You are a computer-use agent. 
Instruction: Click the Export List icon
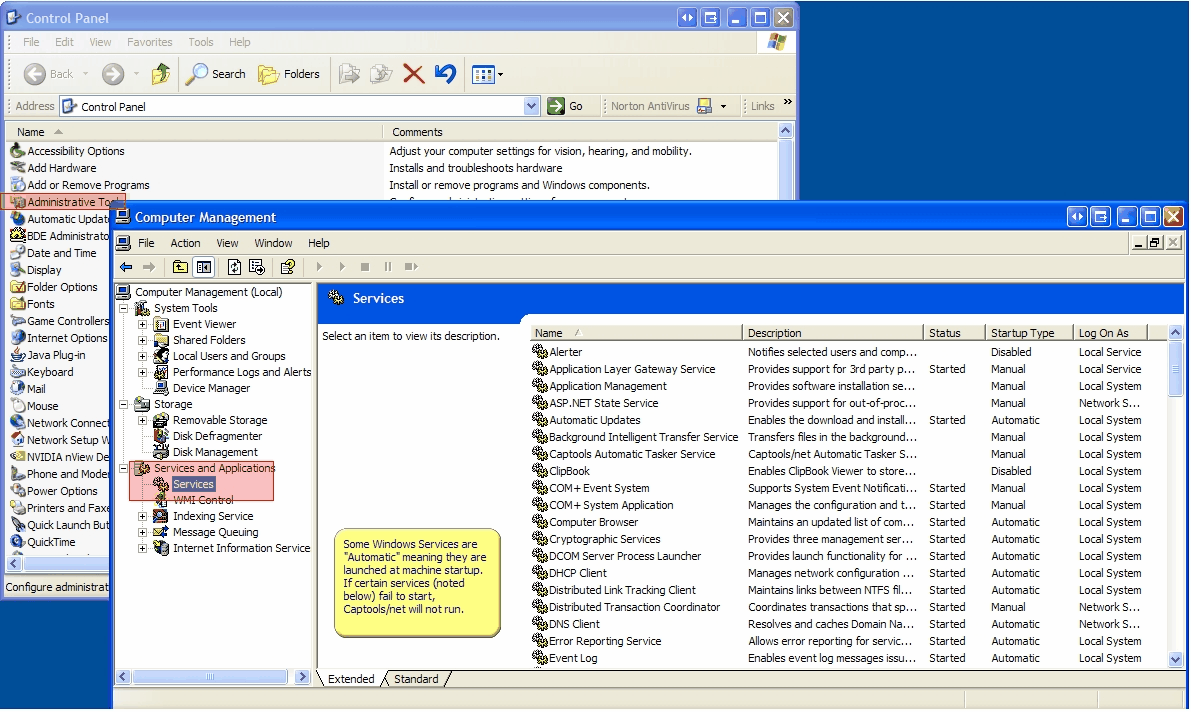pos(256,267)
